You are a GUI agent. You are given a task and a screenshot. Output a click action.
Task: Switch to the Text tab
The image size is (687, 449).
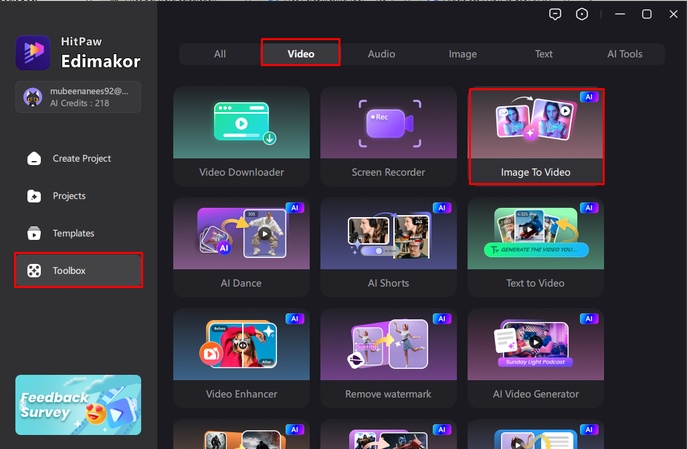click(x=543, y=54)
